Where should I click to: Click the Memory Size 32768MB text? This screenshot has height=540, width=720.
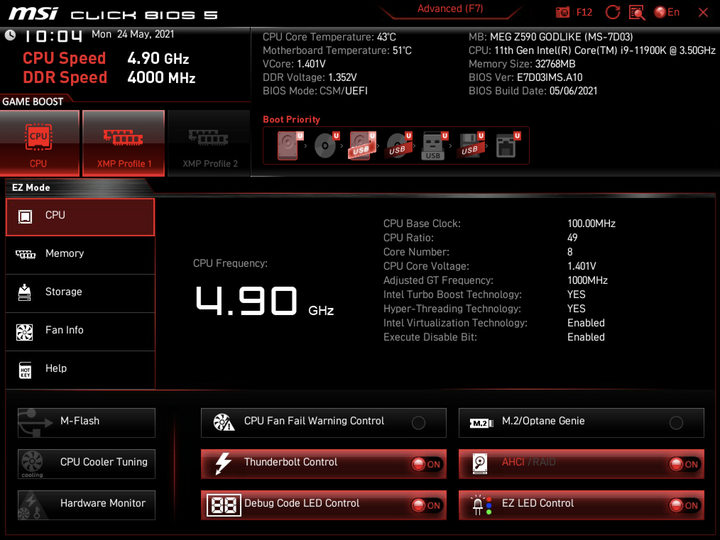click(522, 64)
